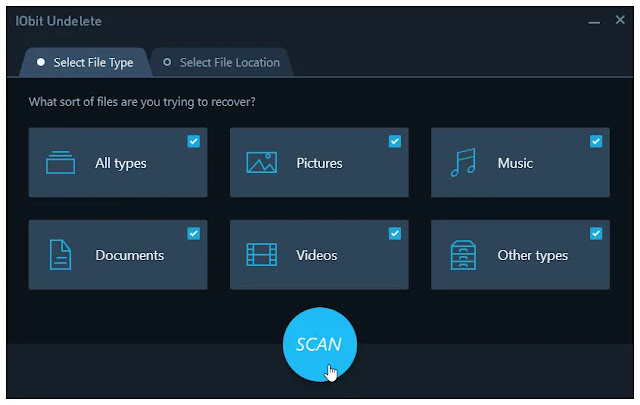Uncheck the Music checkbox
This screenshot has width=640, height=405.
tap(596, 141)
